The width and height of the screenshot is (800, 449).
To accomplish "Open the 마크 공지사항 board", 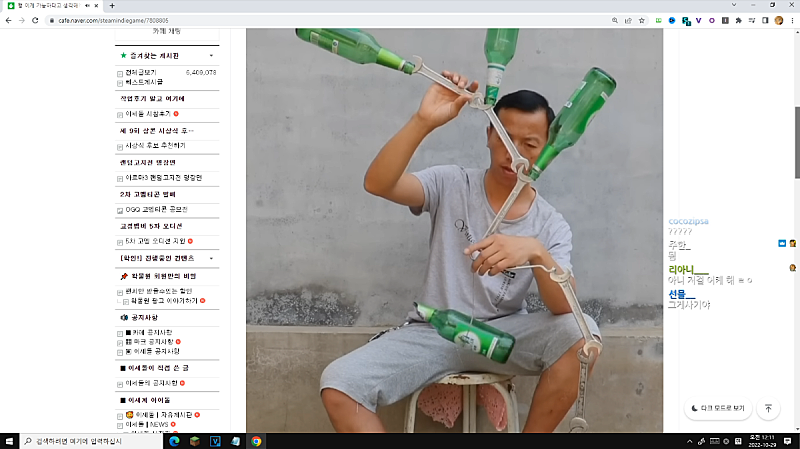I will pos(149,341).
